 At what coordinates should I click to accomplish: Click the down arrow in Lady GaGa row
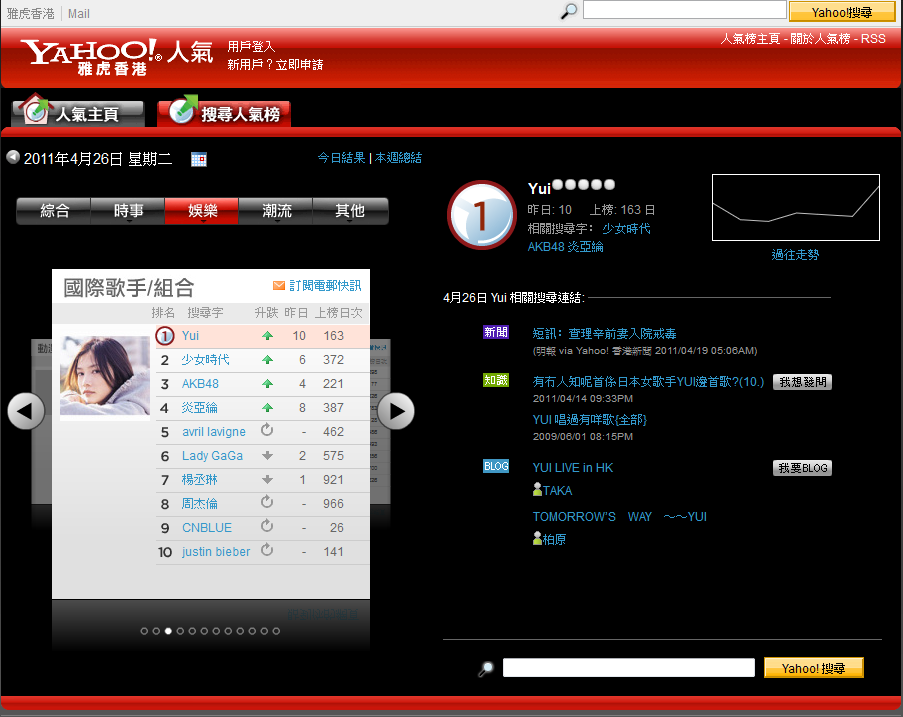(267, 456)
